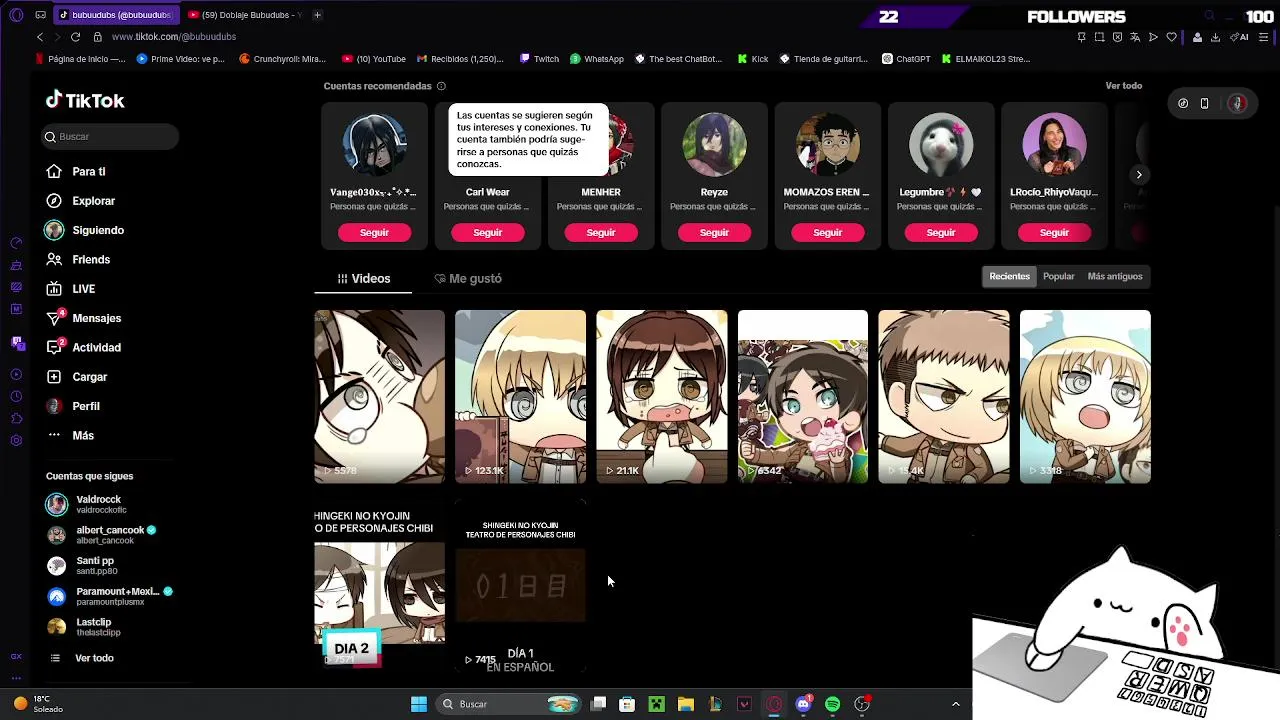Open the Kick bookmark

tap(753, 59)
